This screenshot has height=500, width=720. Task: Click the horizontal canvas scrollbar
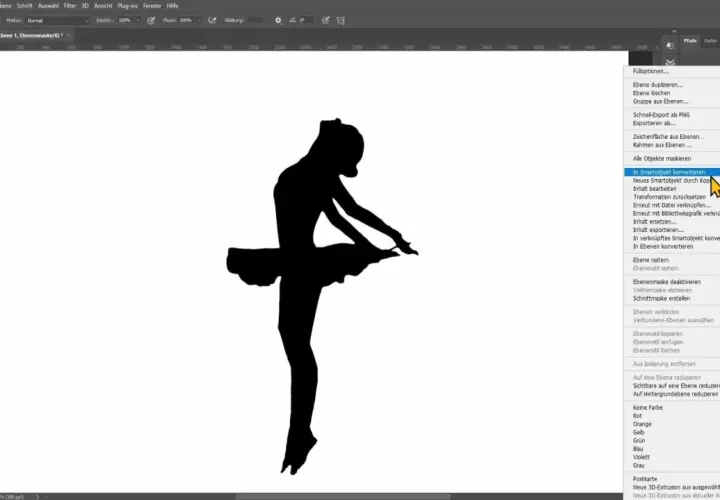pos(343,496)
